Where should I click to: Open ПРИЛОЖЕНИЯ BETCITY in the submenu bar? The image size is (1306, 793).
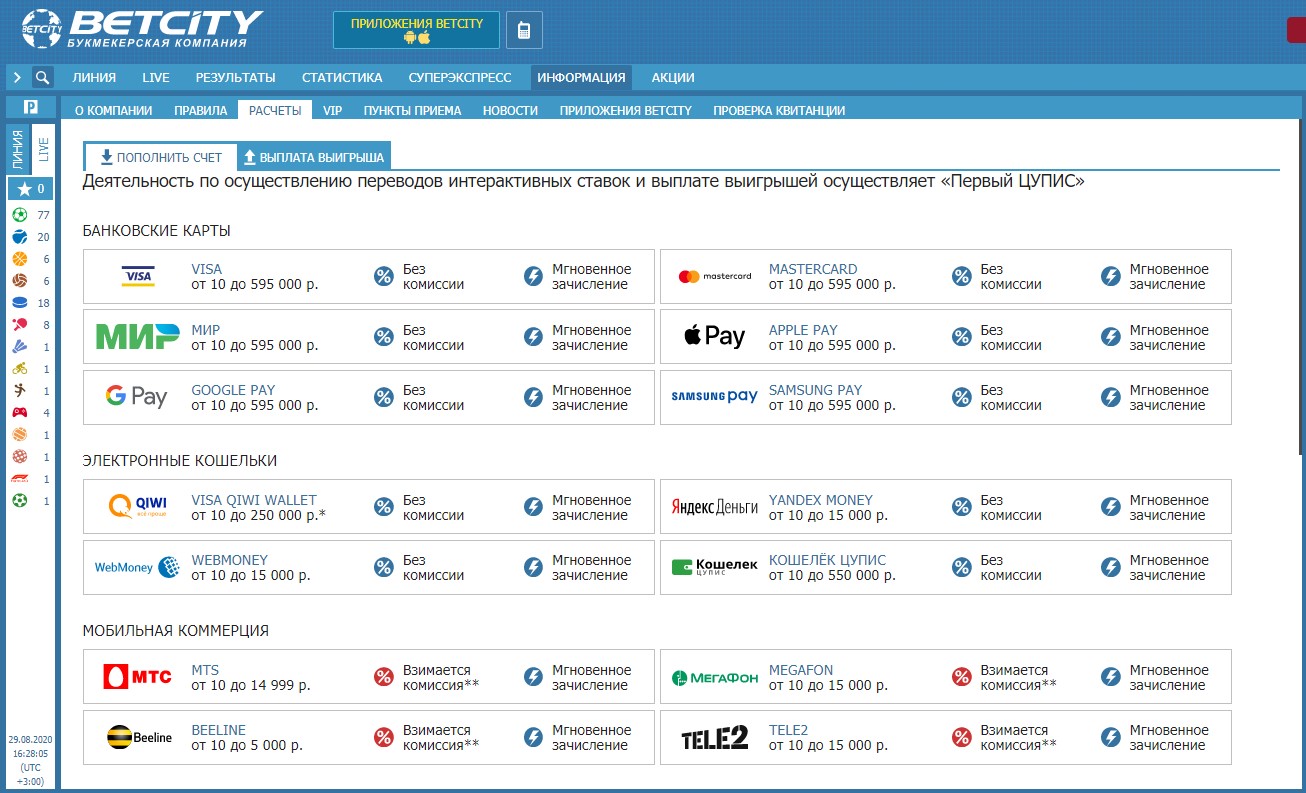click(626, 111)
